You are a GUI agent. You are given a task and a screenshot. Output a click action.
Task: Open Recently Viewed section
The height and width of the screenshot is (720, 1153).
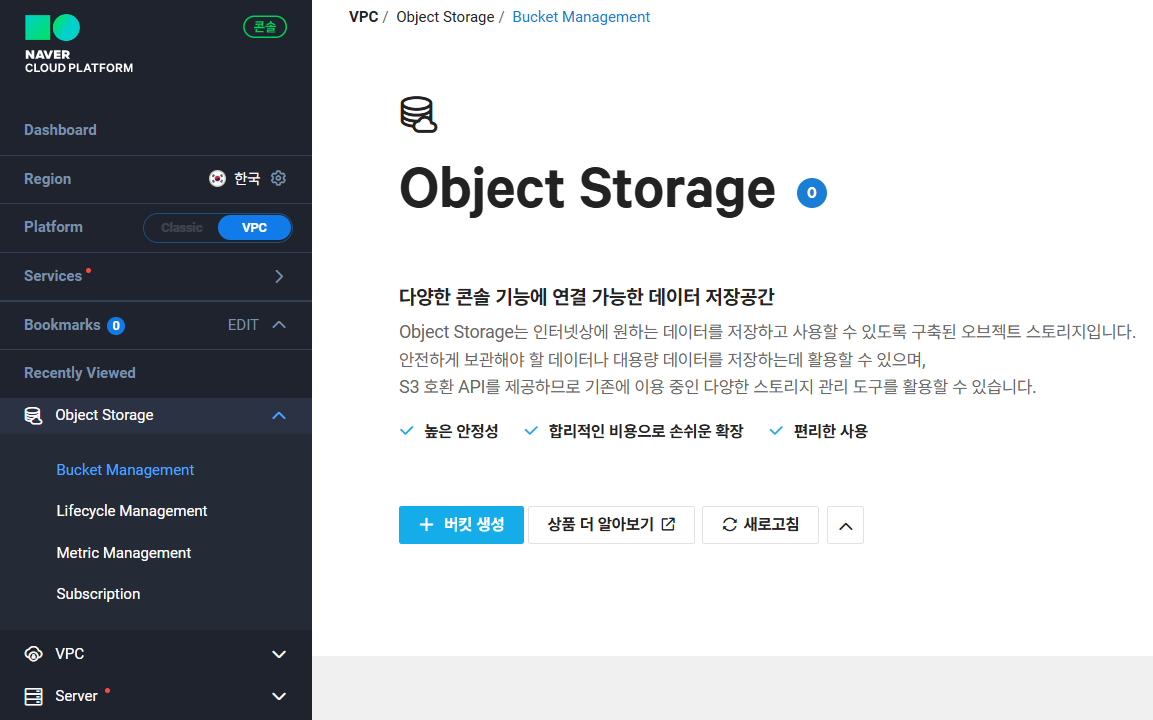pos(79,373)
